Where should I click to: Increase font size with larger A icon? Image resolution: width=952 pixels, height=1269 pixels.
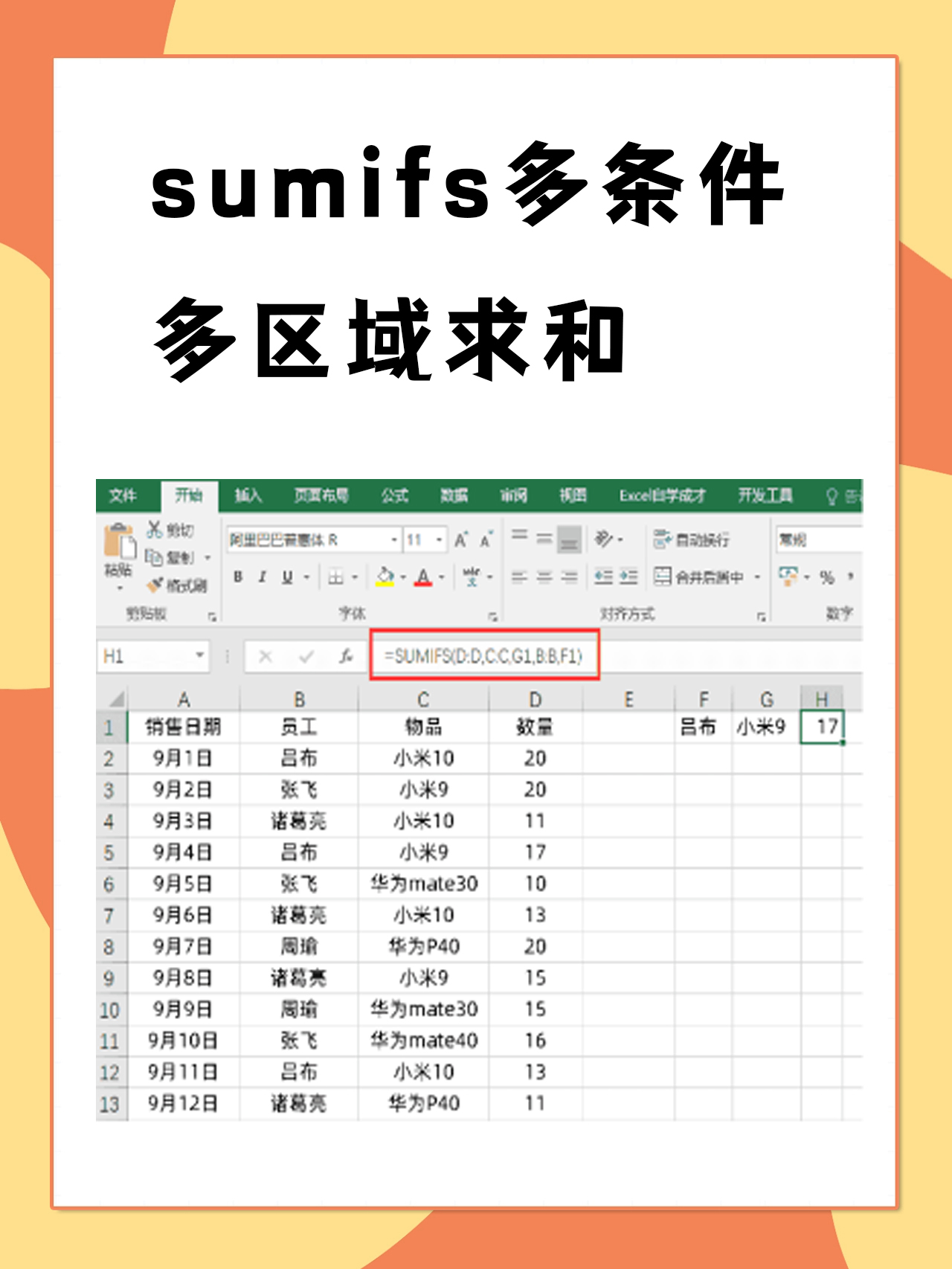461,540
